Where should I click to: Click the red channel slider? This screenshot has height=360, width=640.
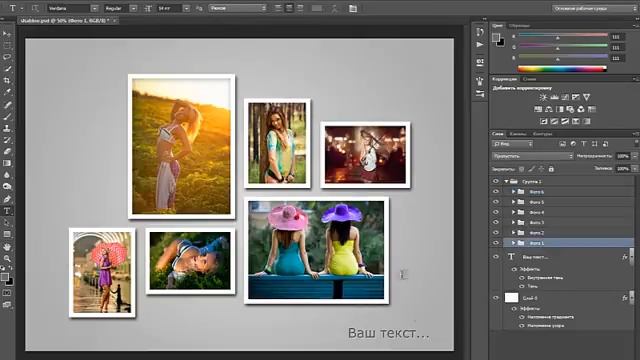(563, 36)
